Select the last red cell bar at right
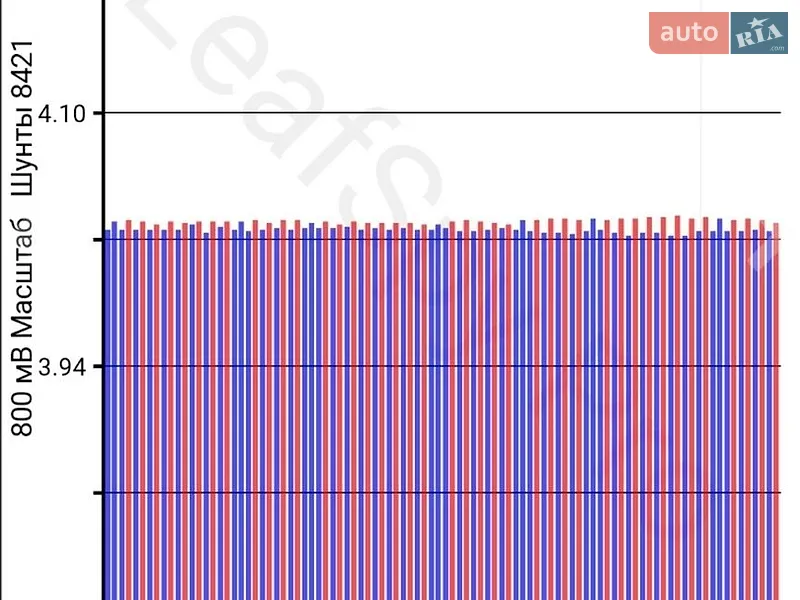The width and height of the screenshot is (800, 600). [776, 411]
